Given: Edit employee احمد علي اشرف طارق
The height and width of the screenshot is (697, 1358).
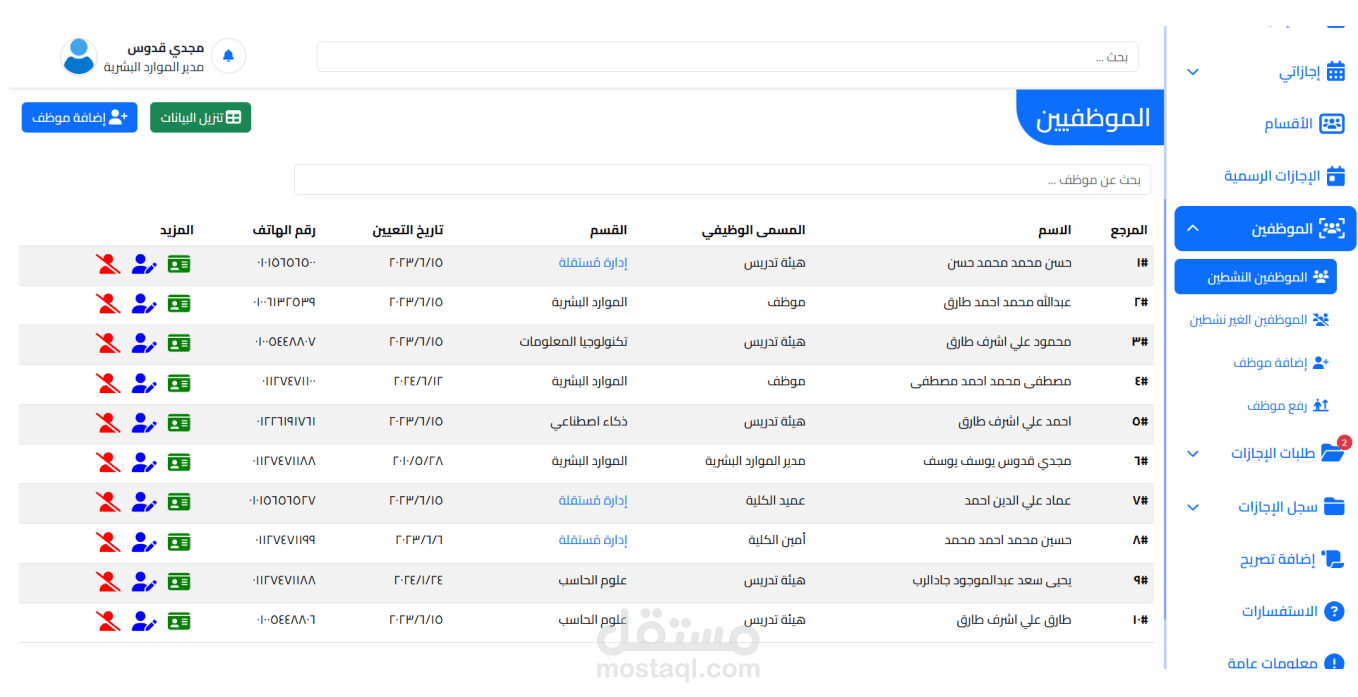Looking at the screenshot, I should [x=144, y=423].
